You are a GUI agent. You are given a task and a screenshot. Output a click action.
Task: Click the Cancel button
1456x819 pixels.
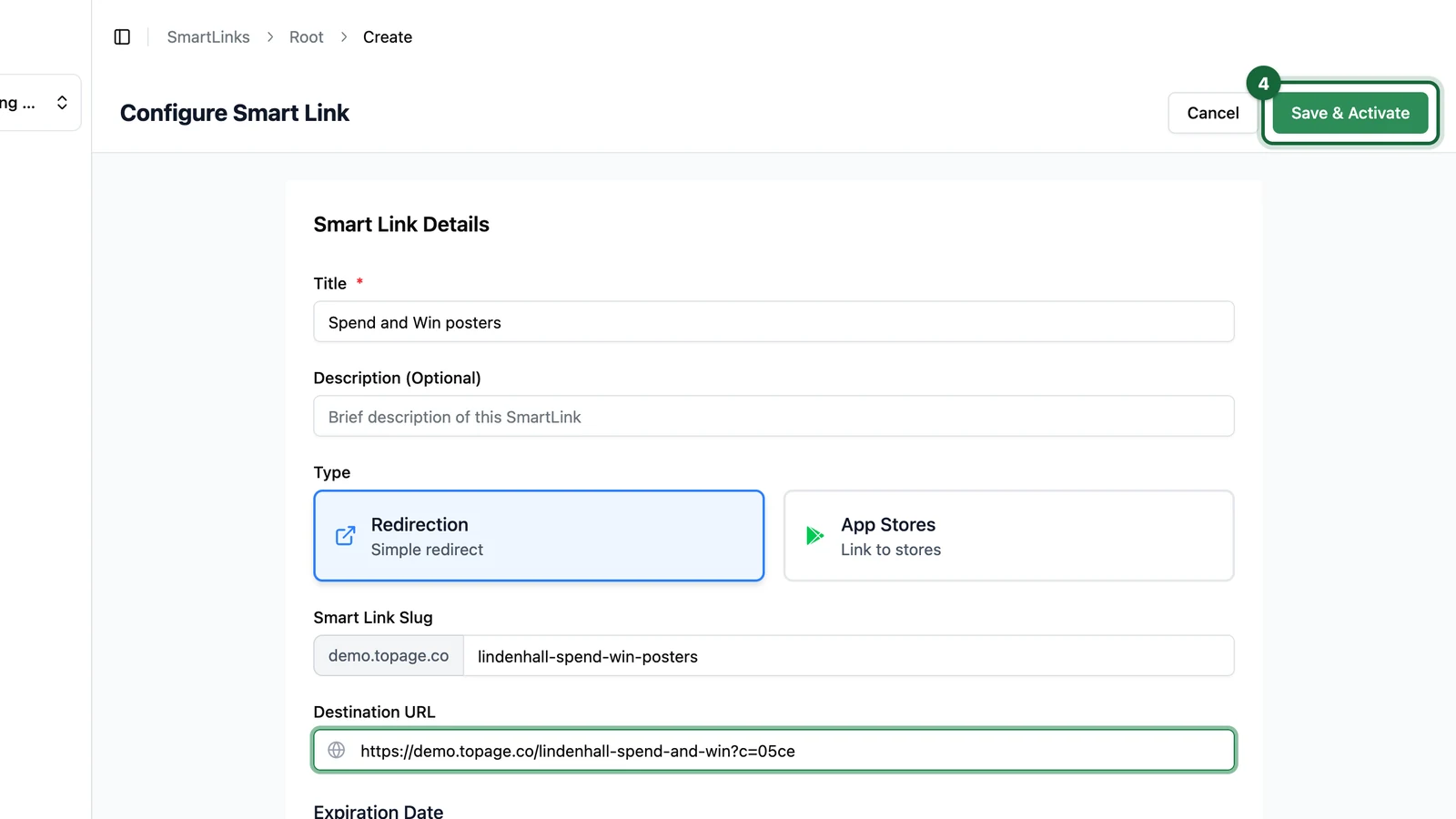tap(1213, 113)
